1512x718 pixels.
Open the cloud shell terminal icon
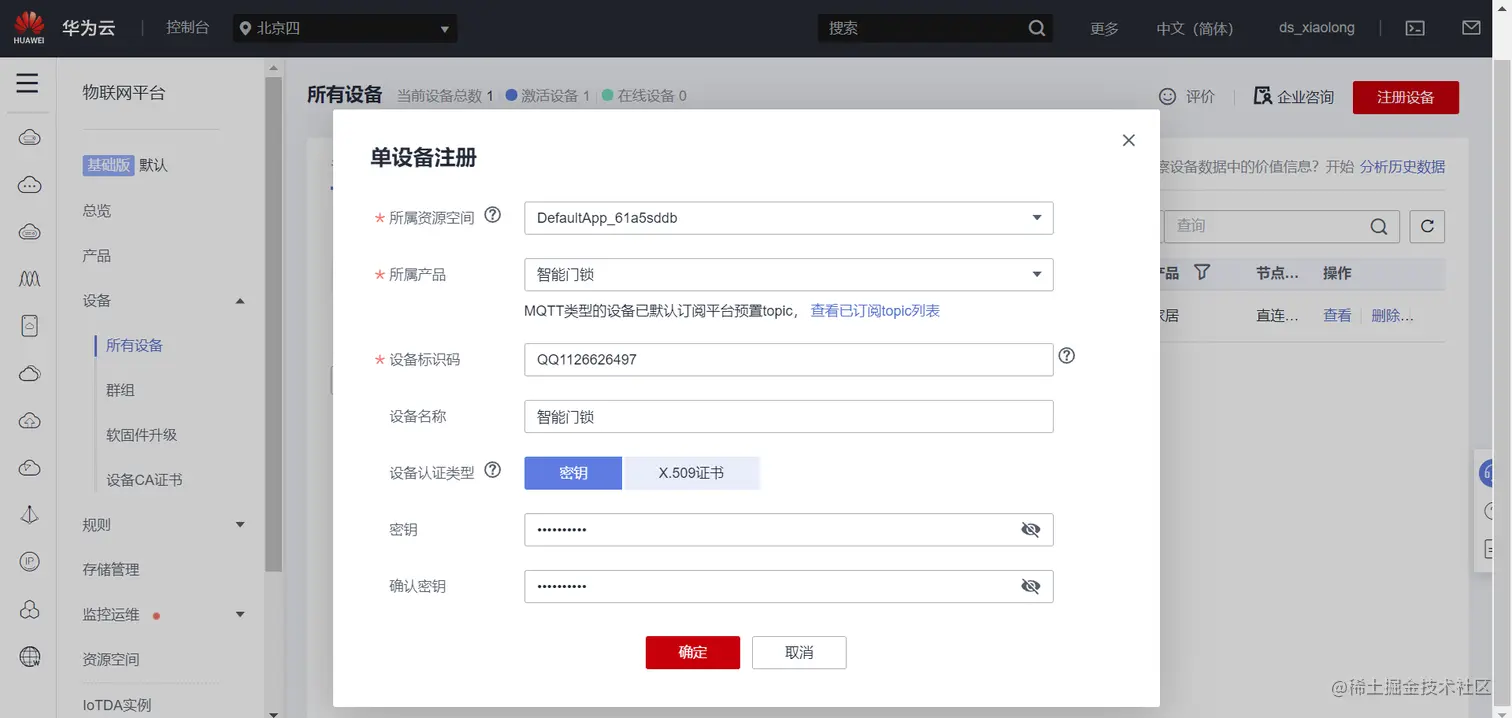1415,28
